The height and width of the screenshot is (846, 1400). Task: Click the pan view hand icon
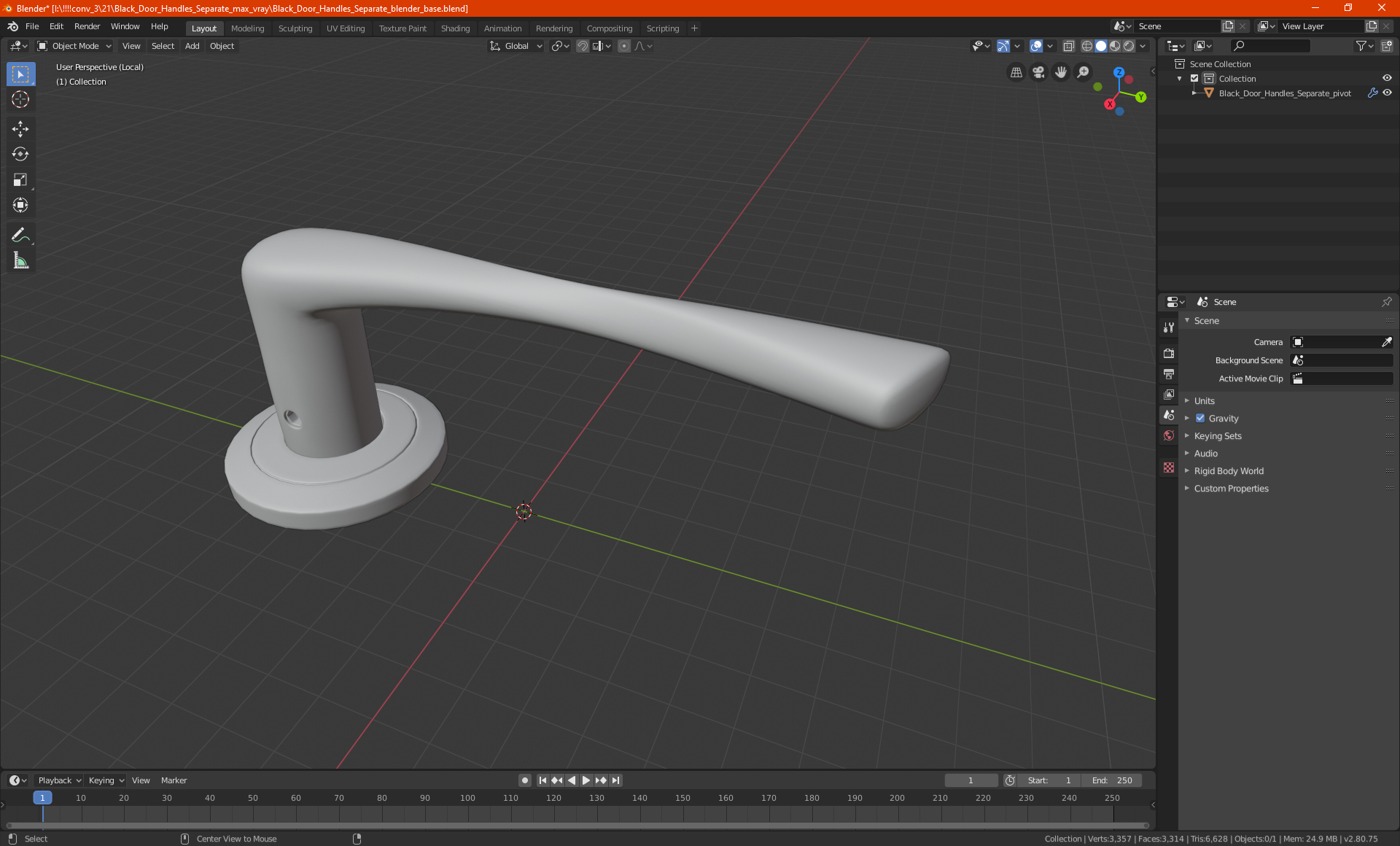(1061, 72)
